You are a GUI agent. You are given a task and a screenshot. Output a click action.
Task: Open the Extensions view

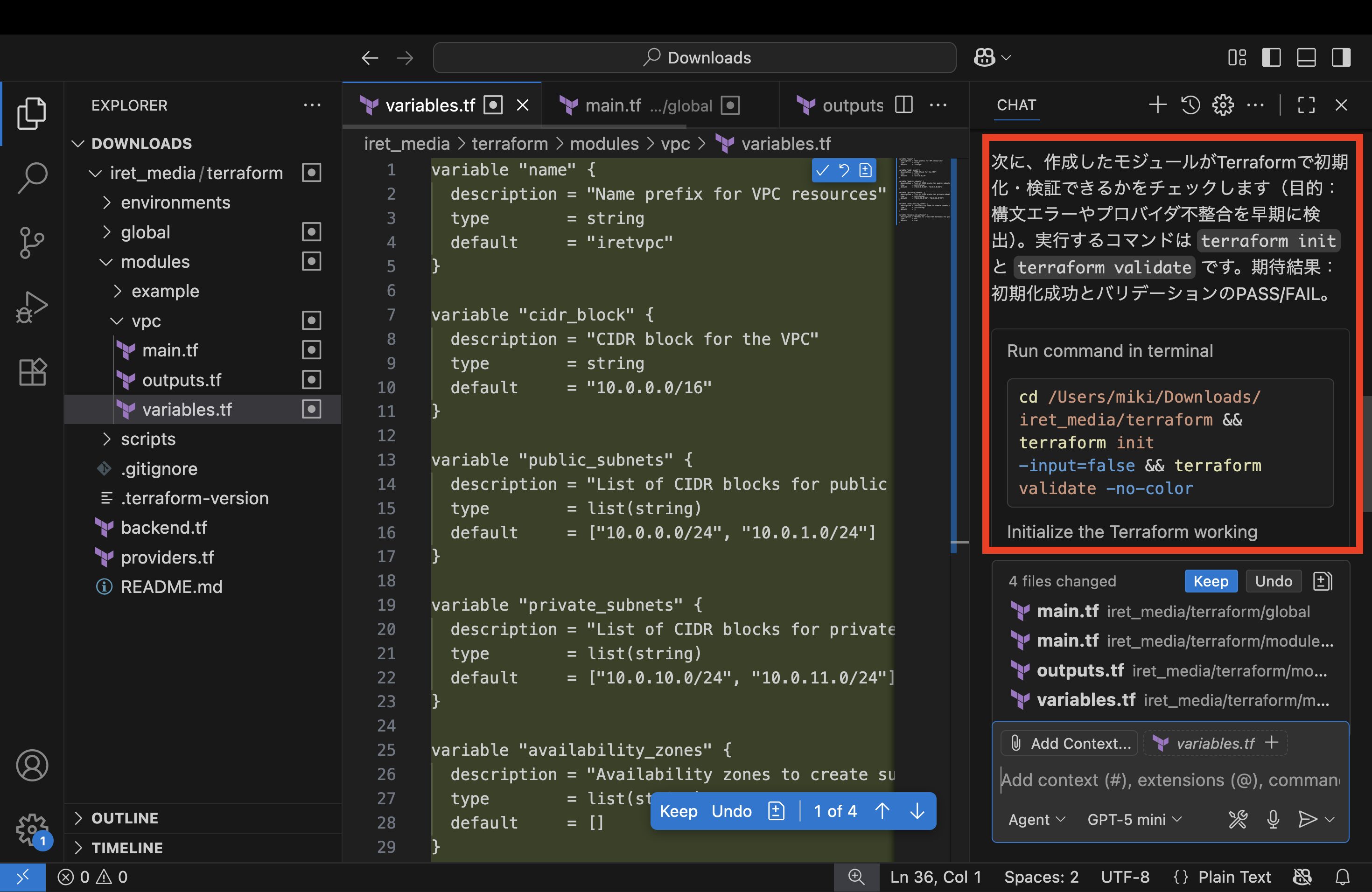tap(32, 372)
